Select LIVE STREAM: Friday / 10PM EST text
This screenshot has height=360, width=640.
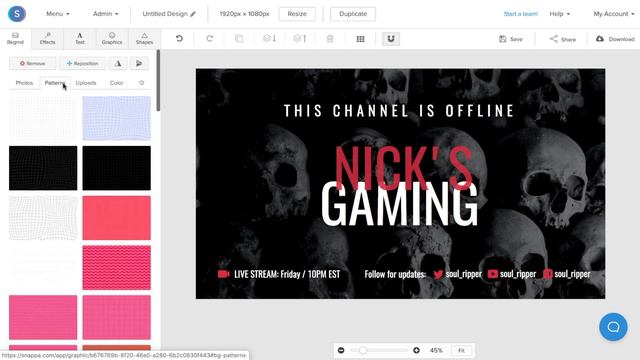(x=287, y=274)
